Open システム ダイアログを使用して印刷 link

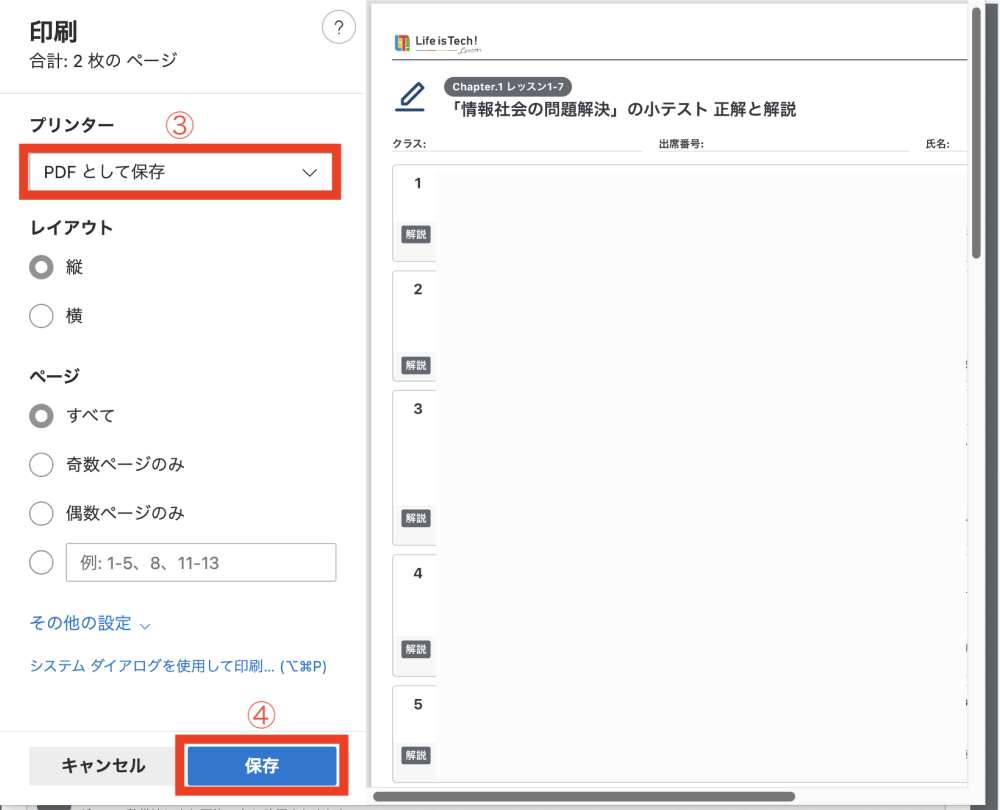pos(178,666)
